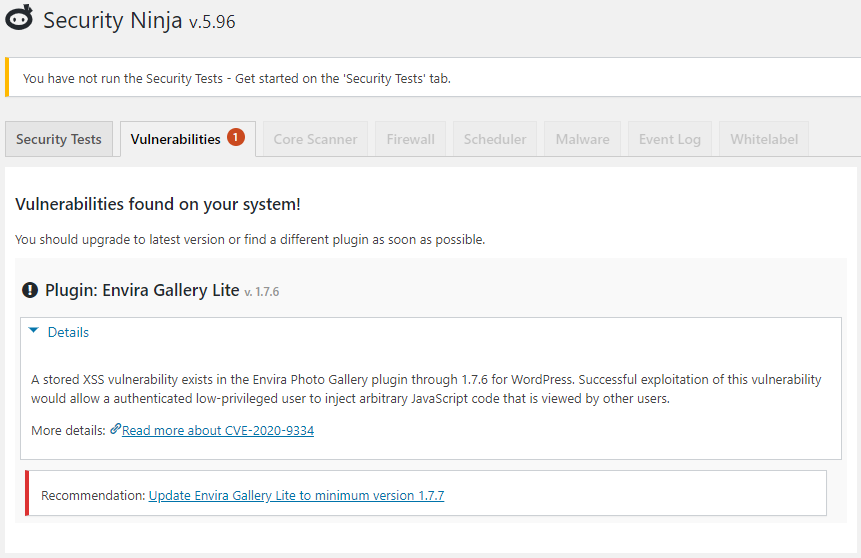Click the Security Ninja v.5.96 title

[x=139, y=21]
